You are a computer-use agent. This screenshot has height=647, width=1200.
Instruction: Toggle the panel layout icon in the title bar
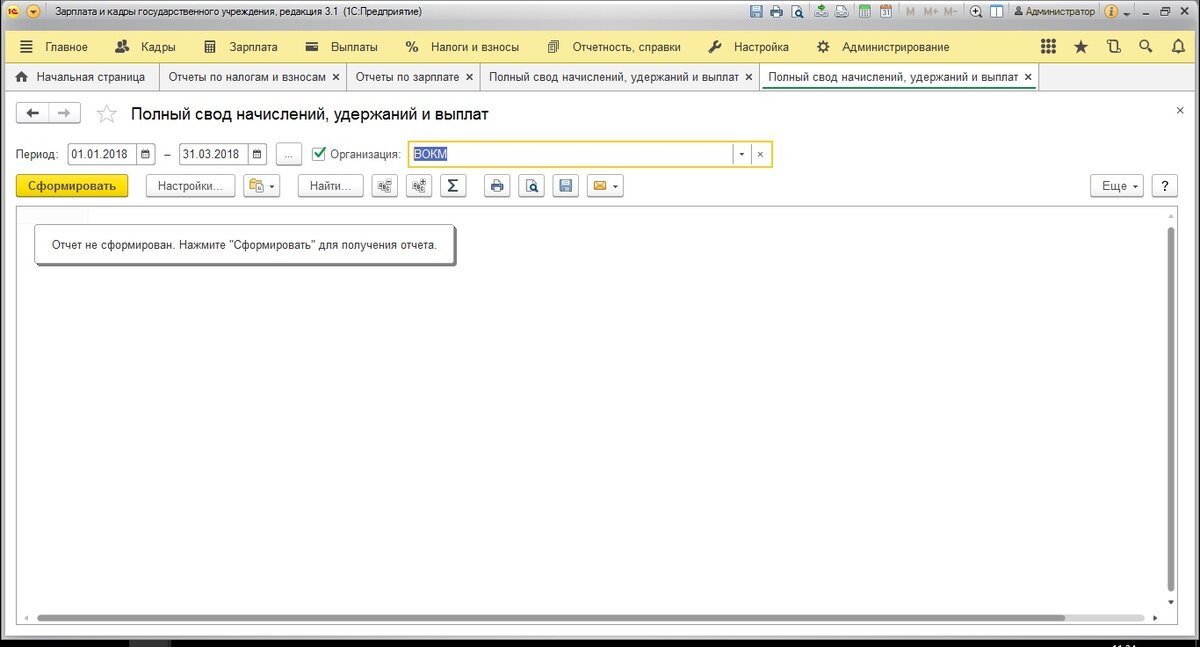click(997, 12)
